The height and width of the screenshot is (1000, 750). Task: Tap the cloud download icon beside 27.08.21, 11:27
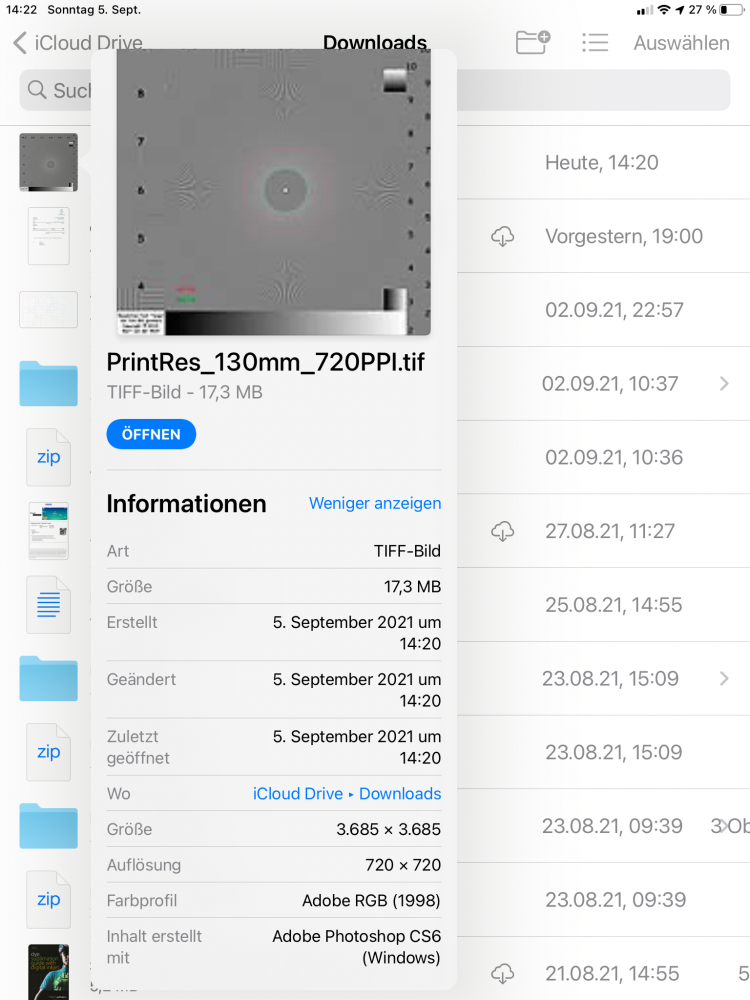pos(502,531)
